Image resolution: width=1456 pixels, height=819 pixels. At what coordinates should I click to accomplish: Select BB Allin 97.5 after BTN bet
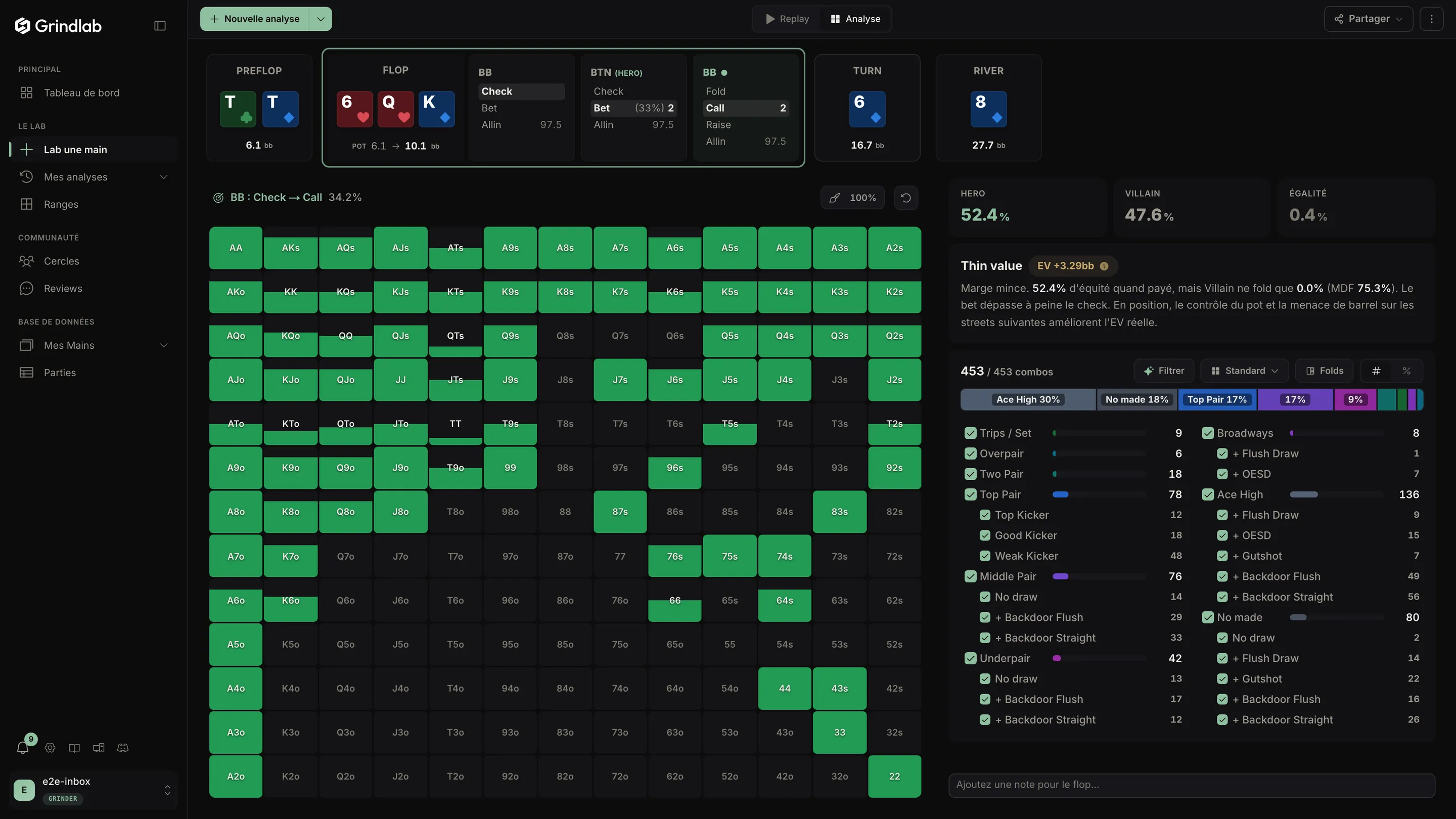click(746, 142)
